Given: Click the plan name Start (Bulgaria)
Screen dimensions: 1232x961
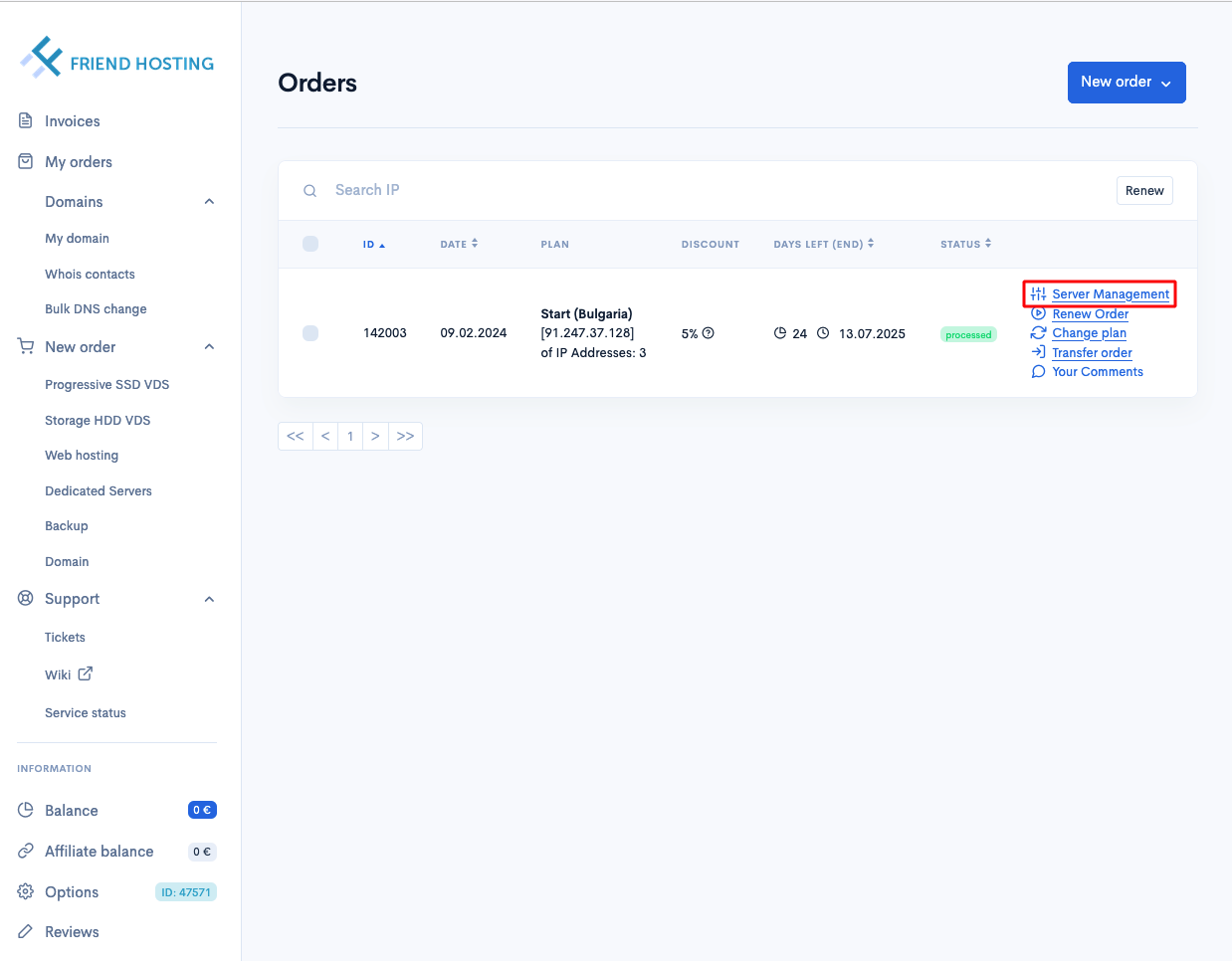Looking at the screenshot, I should coord(586,314).
